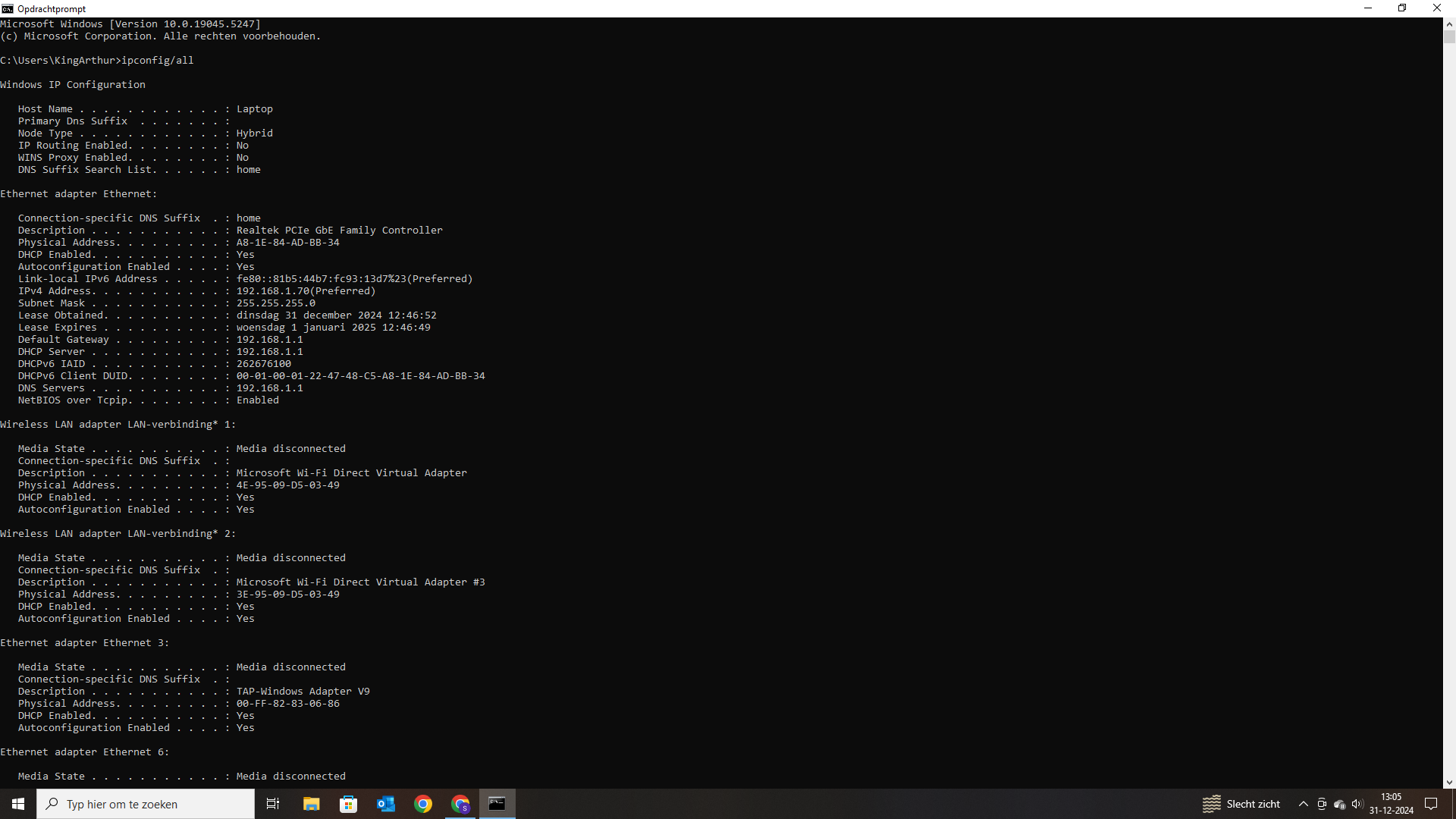The image size is (1456, 819).
Task: Click the Microsoft Corporation copyright line
Action: pos(161,36)
